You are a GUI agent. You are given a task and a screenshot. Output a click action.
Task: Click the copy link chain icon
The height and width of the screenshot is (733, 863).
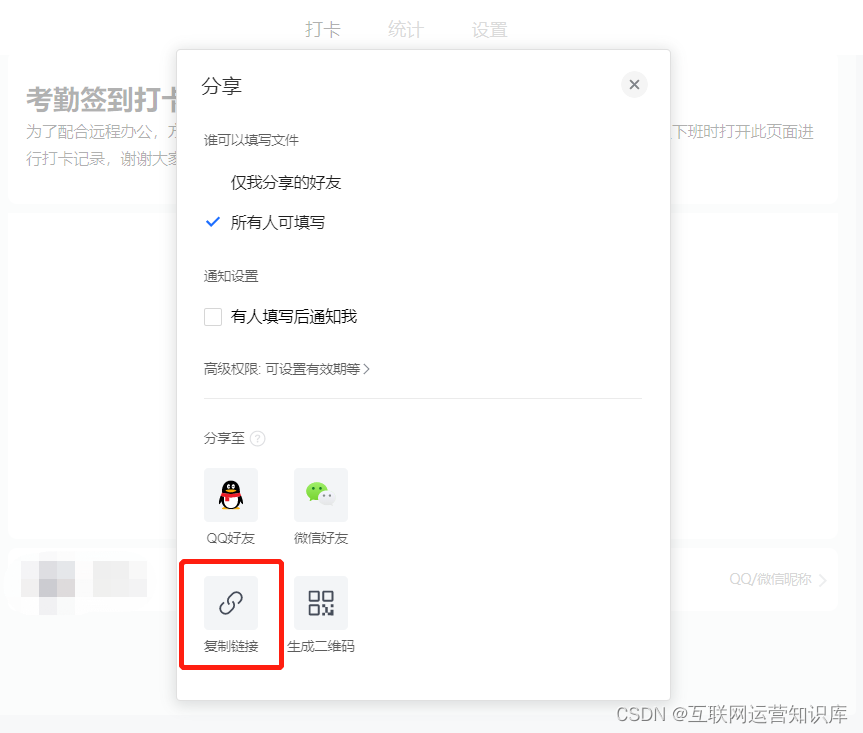tap(231, 603)
